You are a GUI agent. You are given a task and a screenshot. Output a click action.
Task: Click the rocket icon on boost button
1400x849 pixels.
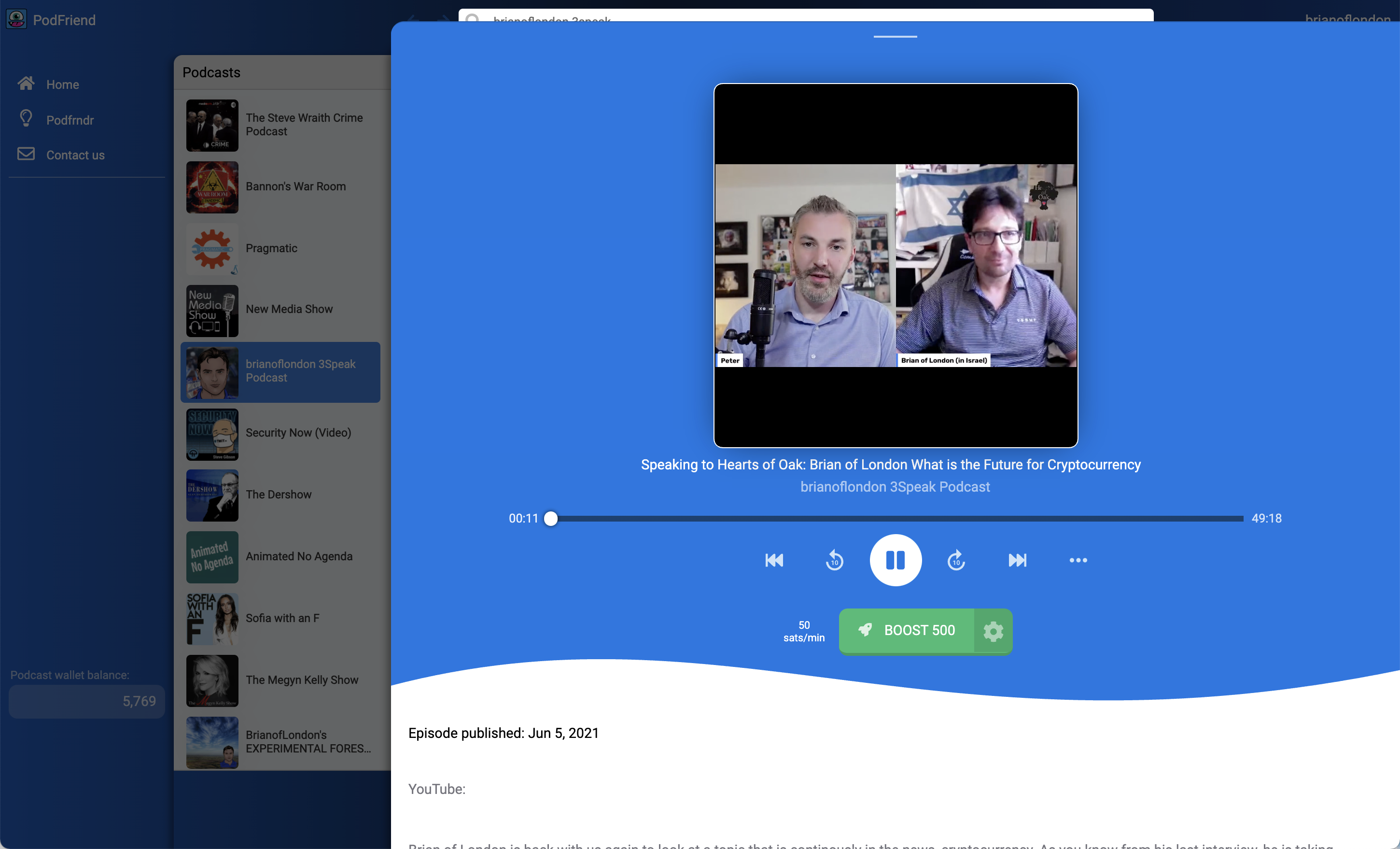[x=865, y=630]
